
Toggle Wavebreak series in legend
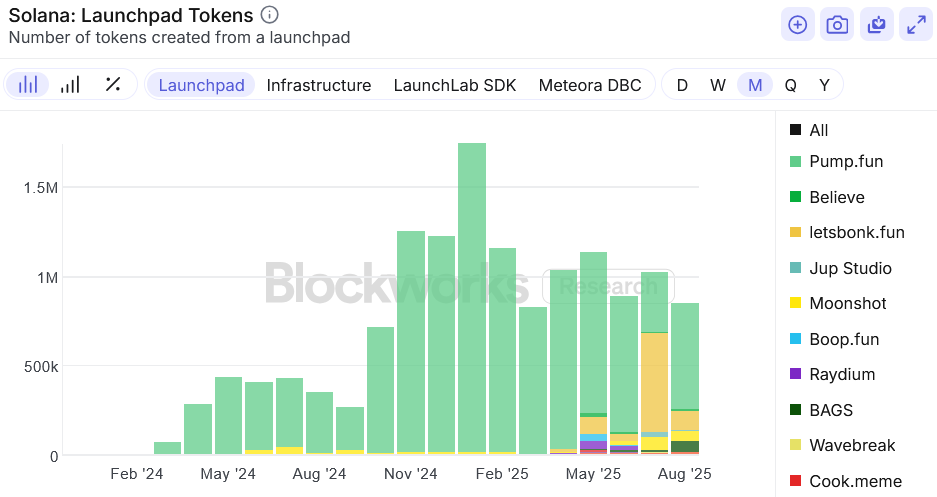point(843,446)
